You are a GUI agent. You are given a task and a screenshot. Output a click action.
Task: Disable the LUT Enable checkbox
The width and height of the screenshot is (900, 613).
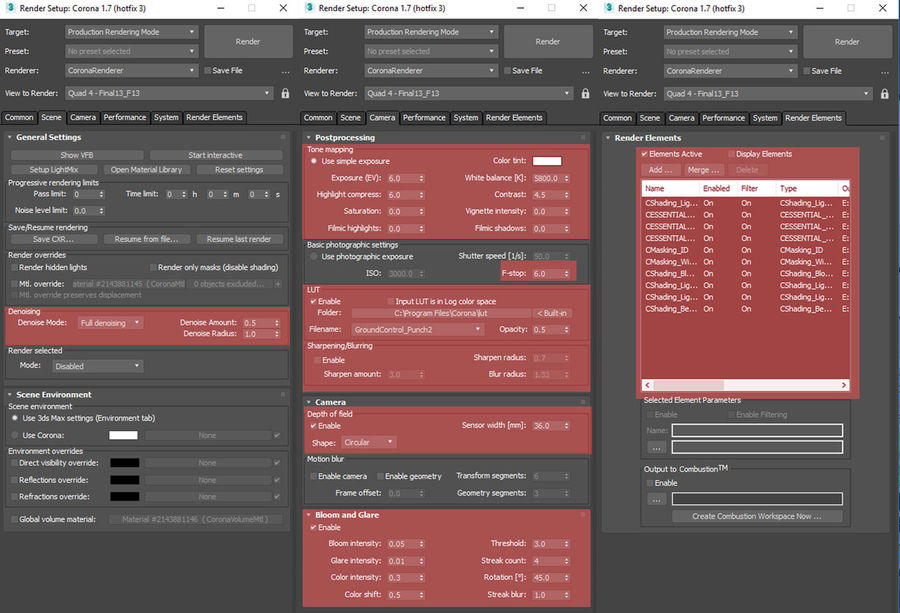313,301
